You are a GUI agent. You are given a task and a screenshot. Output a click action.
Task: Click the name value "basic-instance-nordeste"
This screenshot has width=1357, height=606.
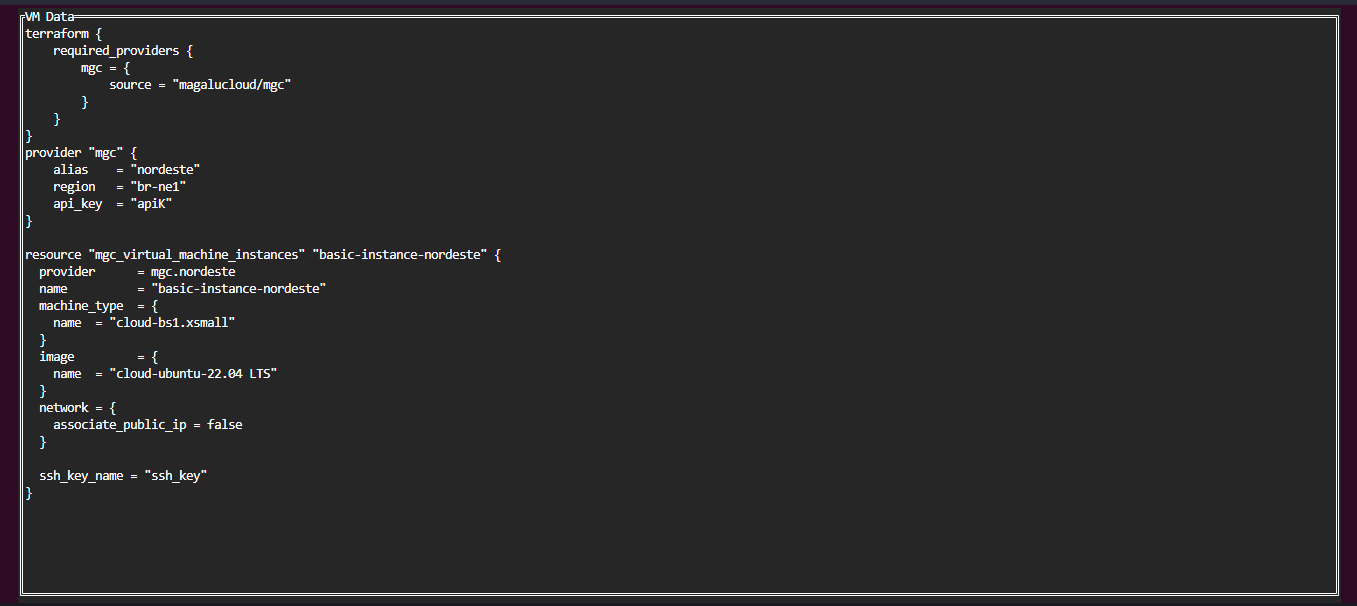coord(239,288)
